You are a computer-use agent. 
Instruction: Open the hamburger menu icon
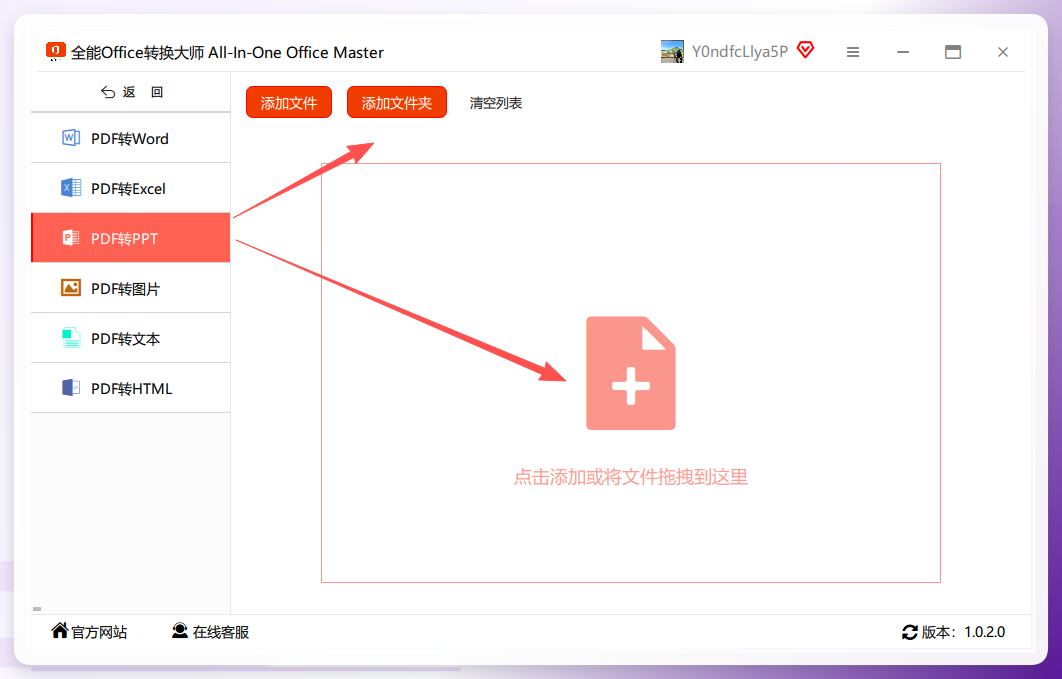tap(853, 52)
